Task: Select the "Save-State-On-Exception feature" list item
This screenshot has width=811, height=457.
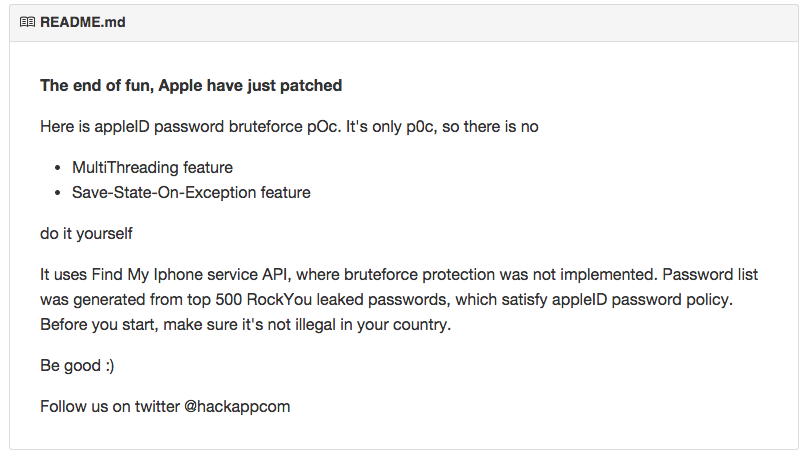Action: pos(191,192)
